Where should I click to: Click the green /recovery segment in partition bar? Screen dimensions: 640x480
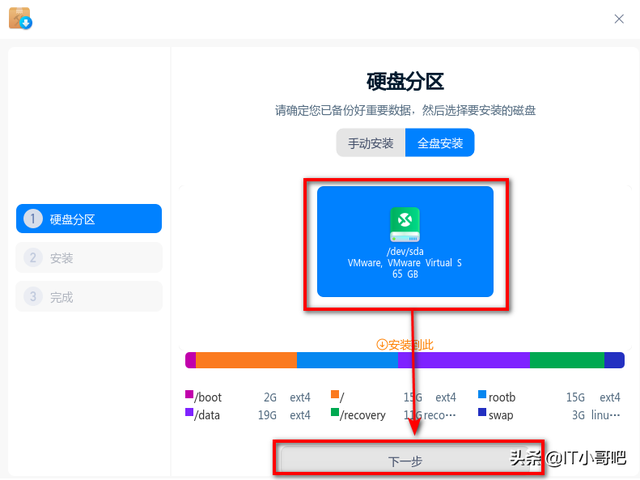tap(567, 360)
